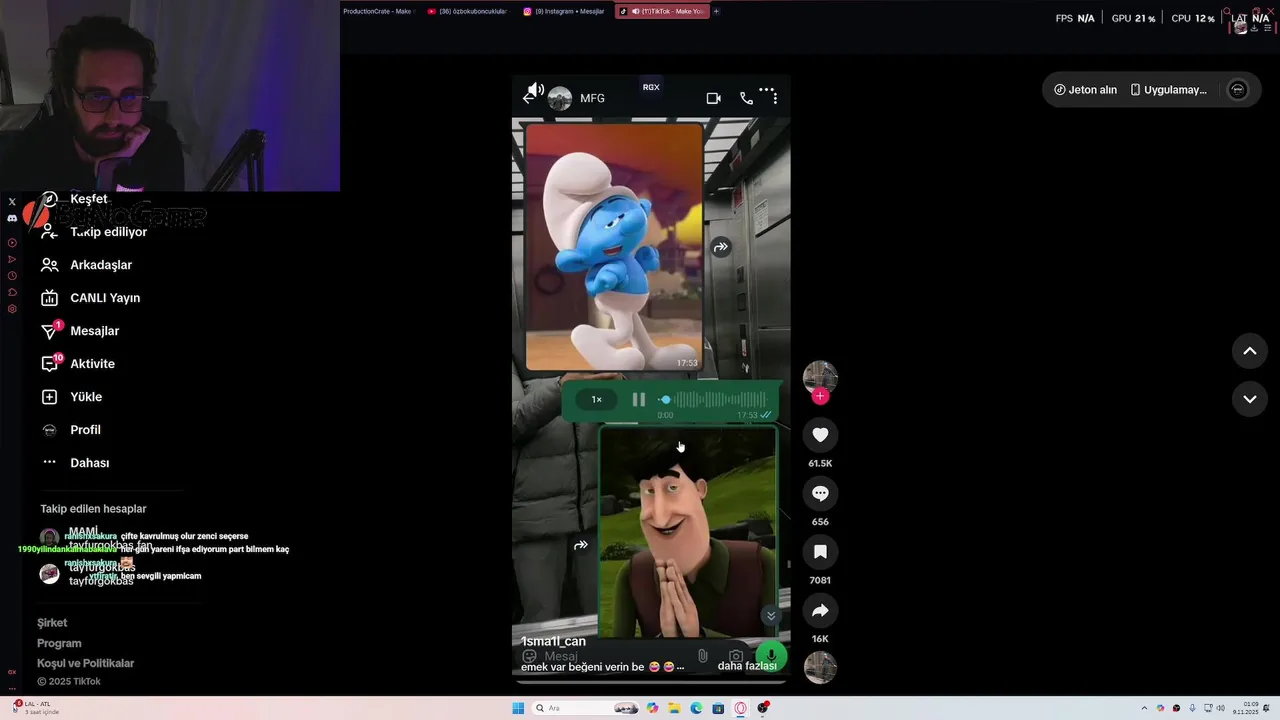Open Discord icon in browser sidebar
This screenshot has width=1280, height=720.
[12, 218]
